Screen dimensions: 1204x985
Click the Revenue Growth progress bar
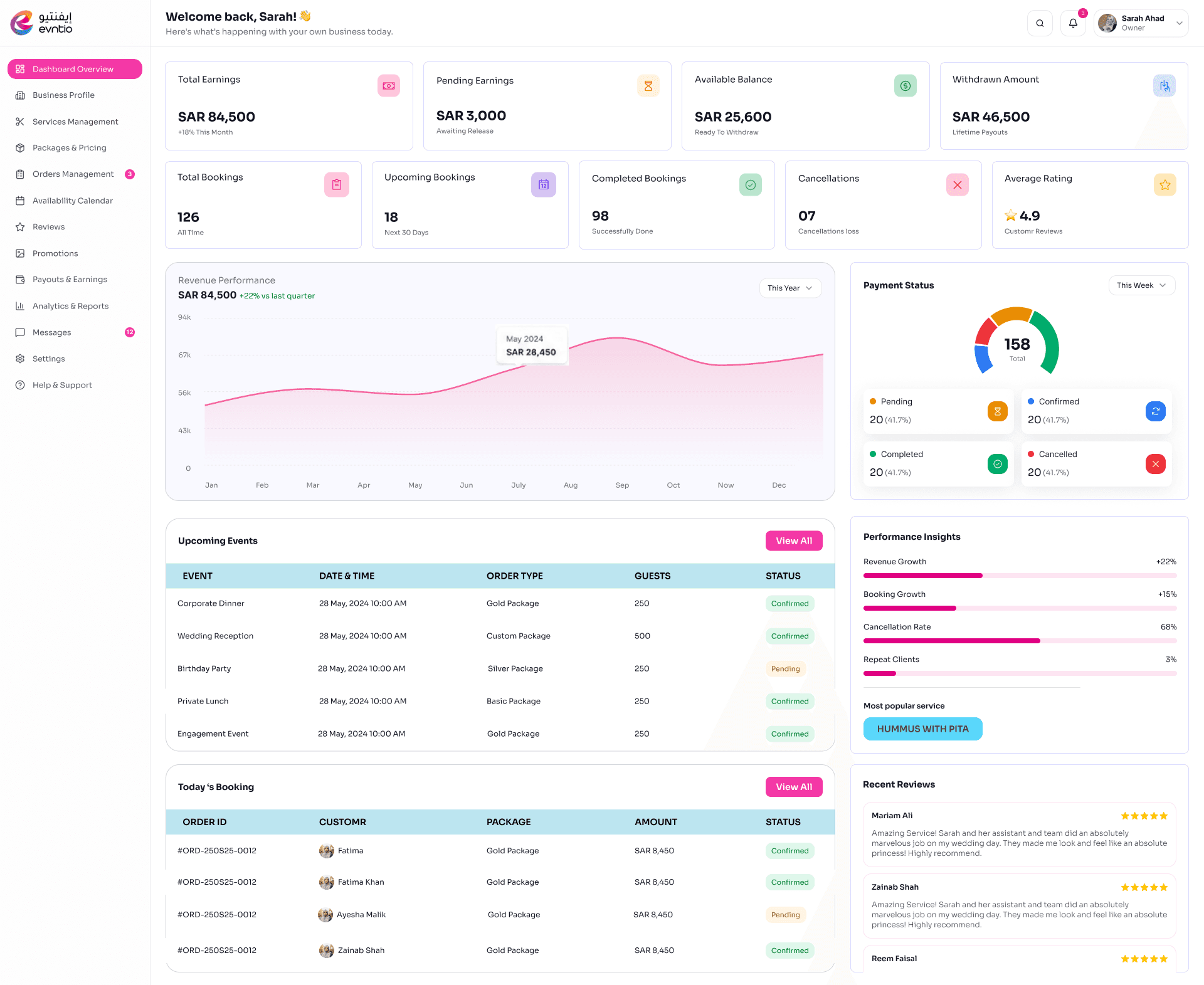pos(1020,576)
